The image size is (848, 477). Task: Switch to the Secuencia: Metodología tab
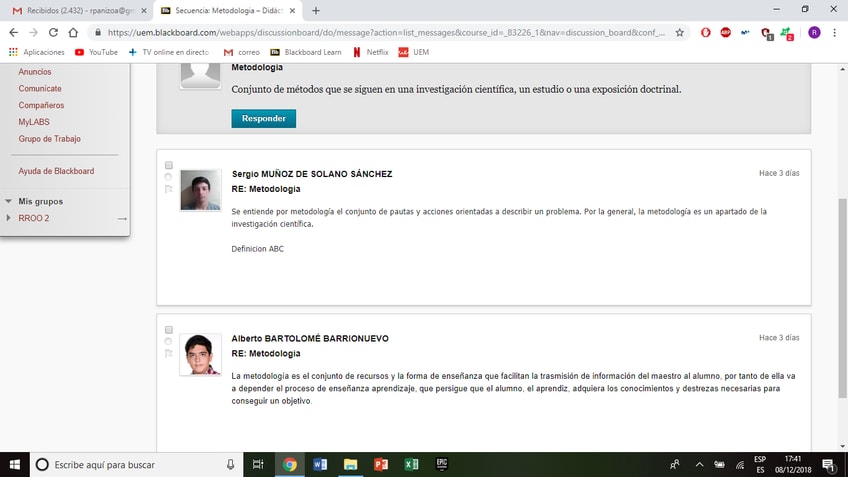(x=224, y=11)
